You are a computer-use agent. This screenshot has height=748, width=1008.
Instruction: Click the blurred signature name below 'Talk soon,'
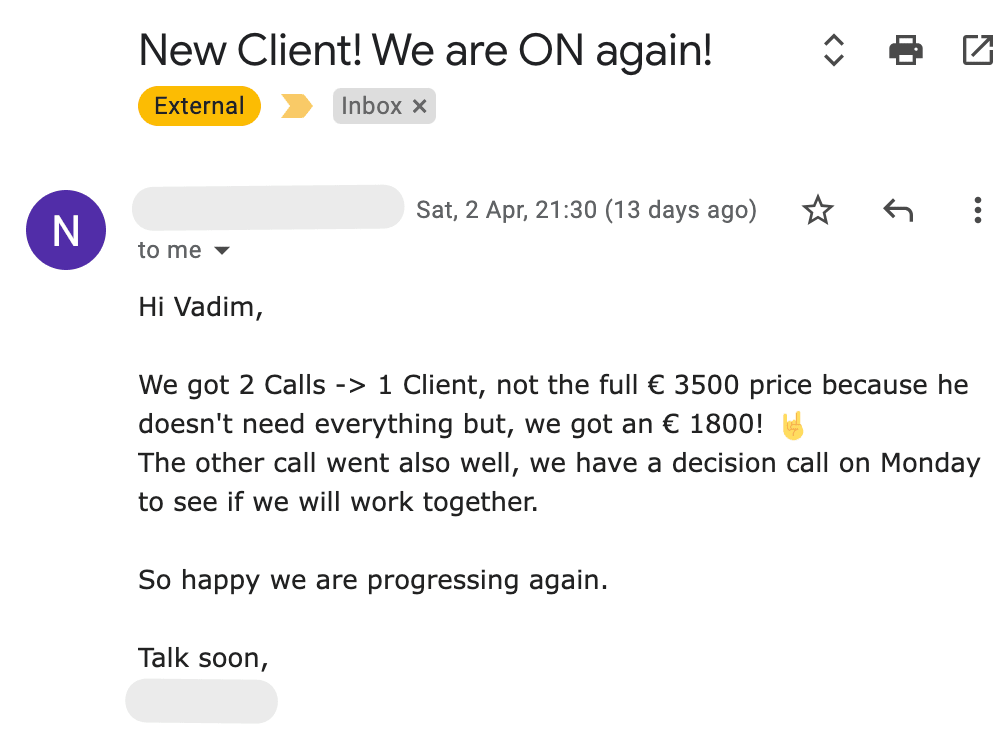pyautogui.click(x=201, y=701)
